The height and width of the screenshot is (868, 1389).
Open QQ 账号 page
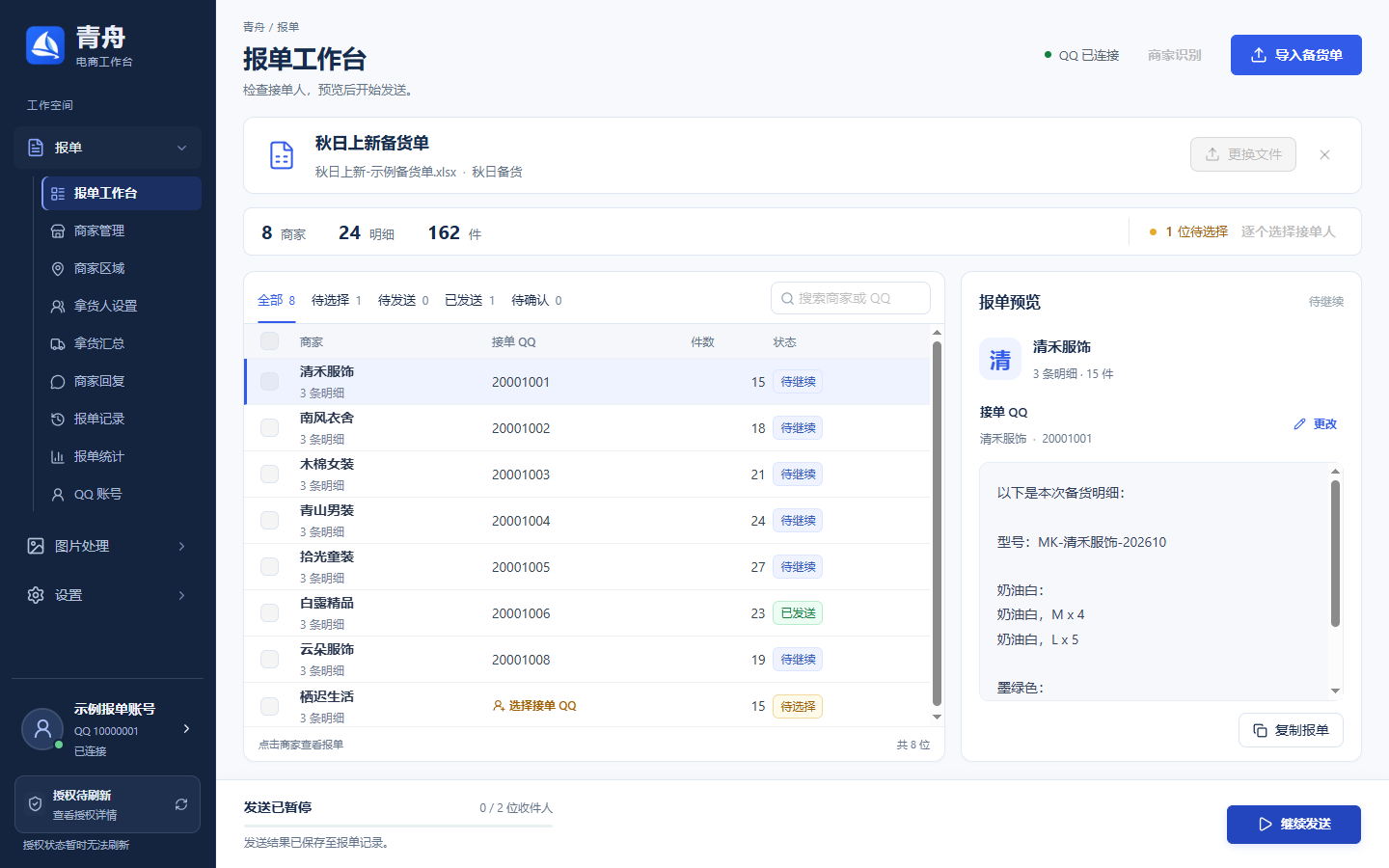click(x=122, y=494)
